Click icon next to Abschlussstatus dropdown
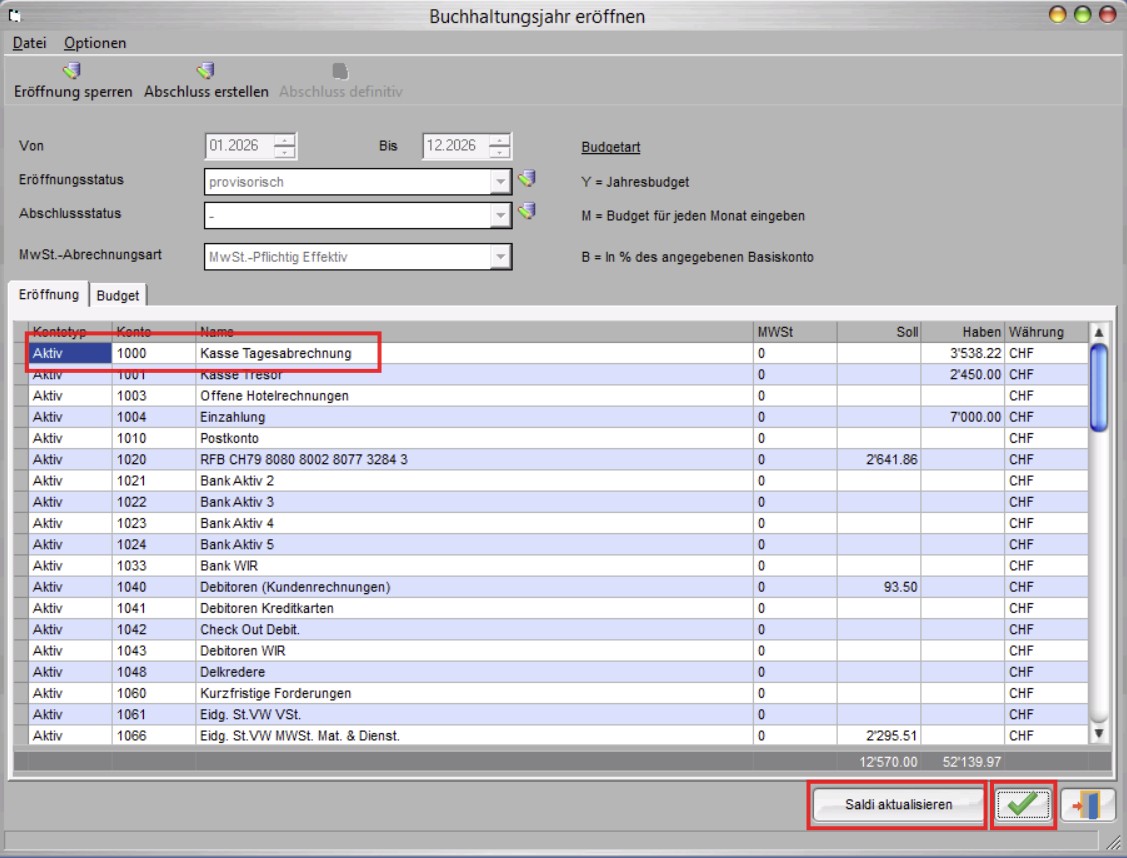The height and width of the screenshot is (858, 1127). click(527, 211)
